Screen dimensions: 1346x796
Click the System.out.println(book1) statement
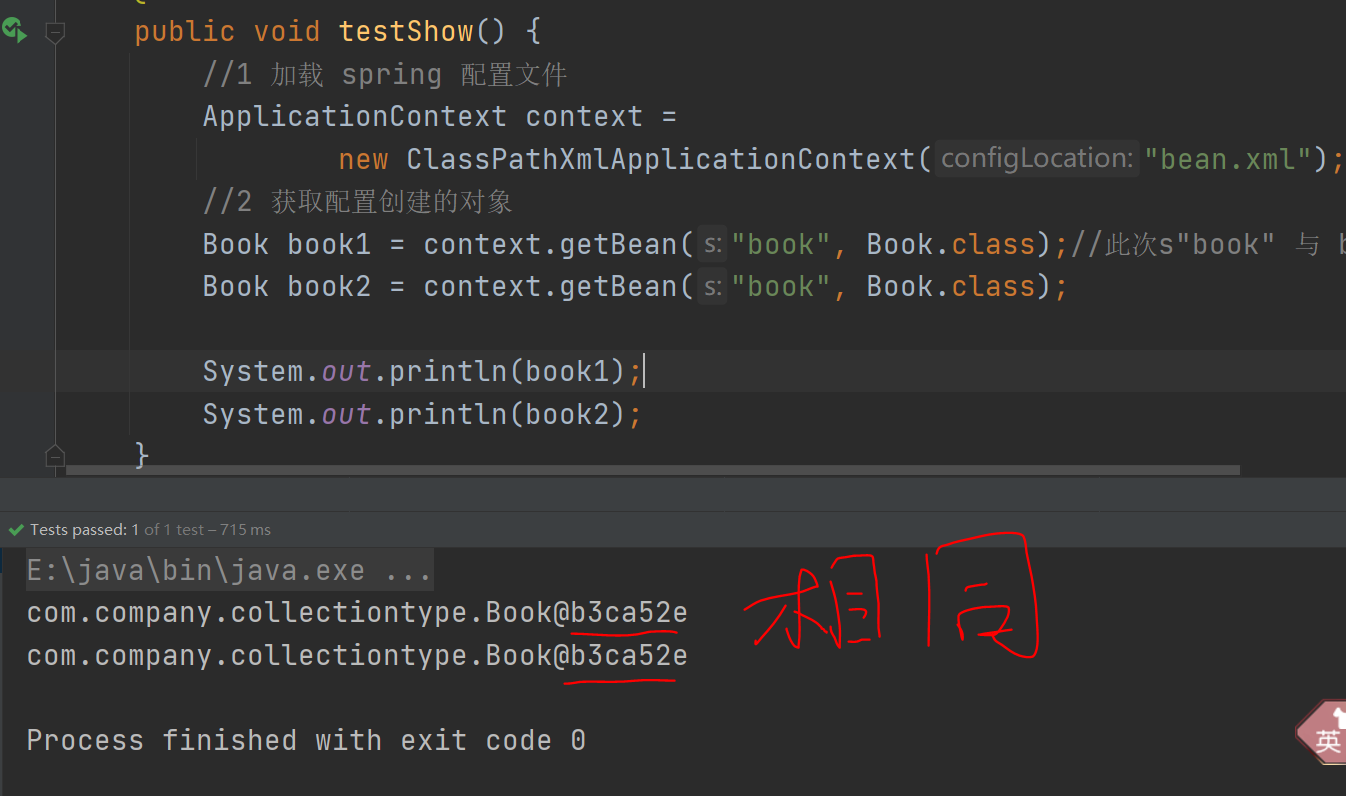tap(422, 371)
